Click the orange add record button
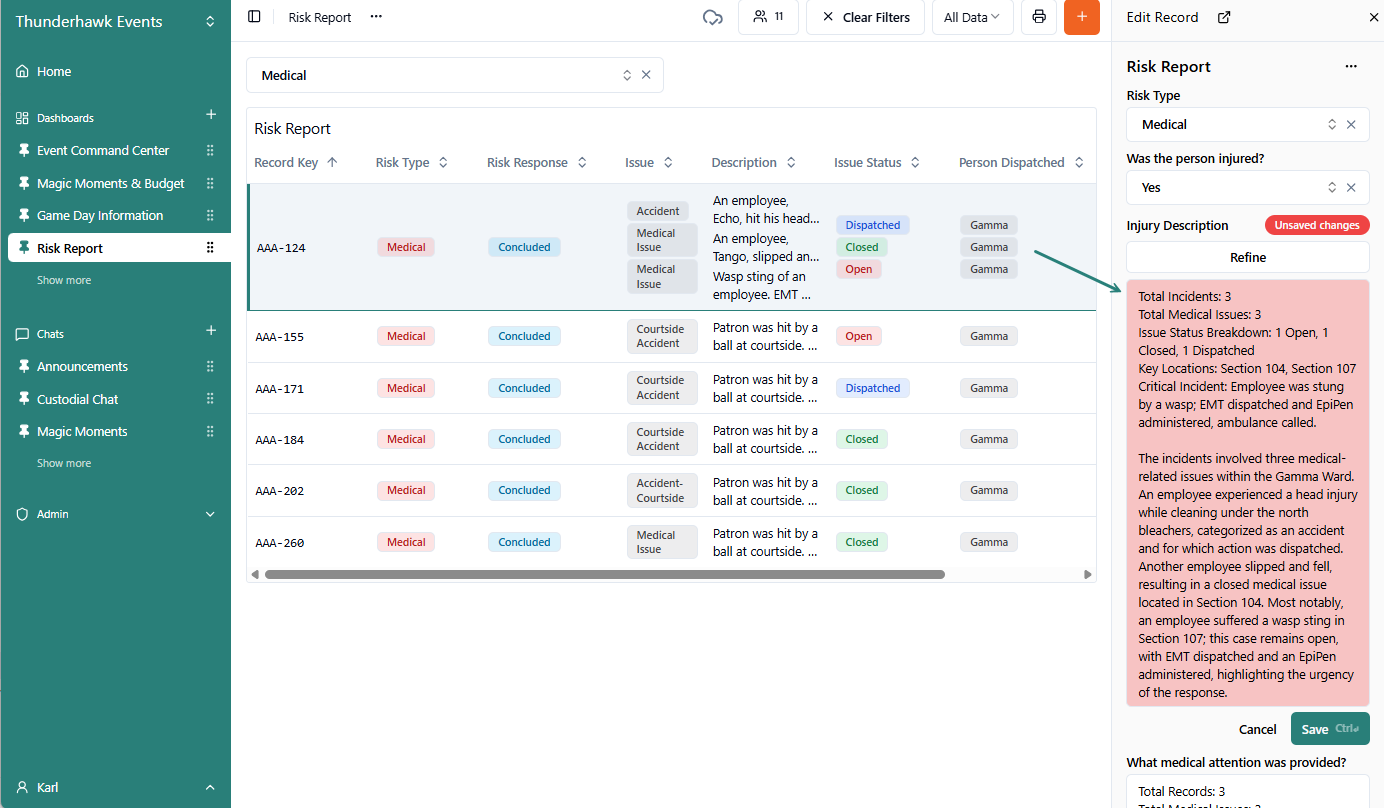Screen dimensions: 1384x808 tap(1081, 17)
